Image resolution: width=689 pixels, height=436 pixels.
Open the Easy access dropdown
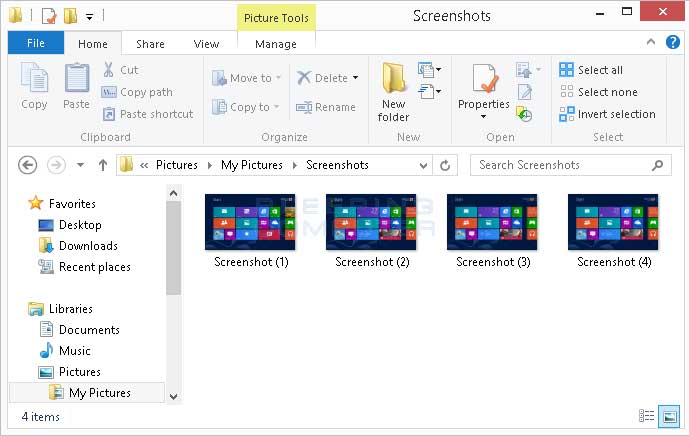429,92
